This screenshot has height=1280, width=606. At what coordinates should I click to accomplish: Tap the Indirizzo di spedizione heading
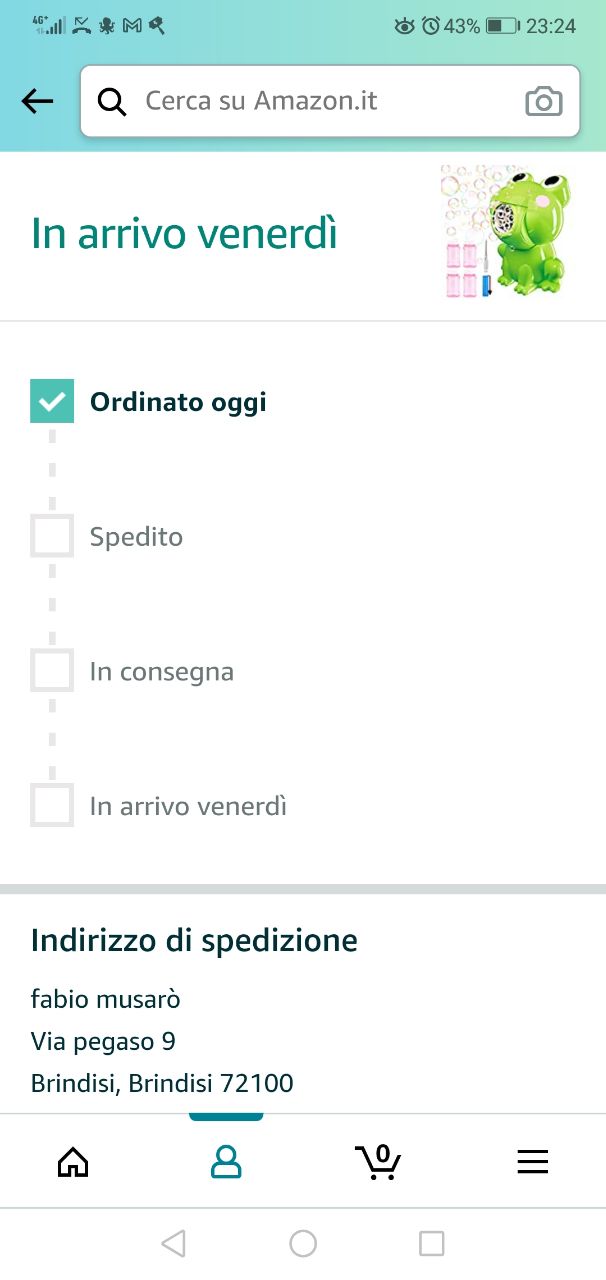pyautogui.click(x=194, y=941)
